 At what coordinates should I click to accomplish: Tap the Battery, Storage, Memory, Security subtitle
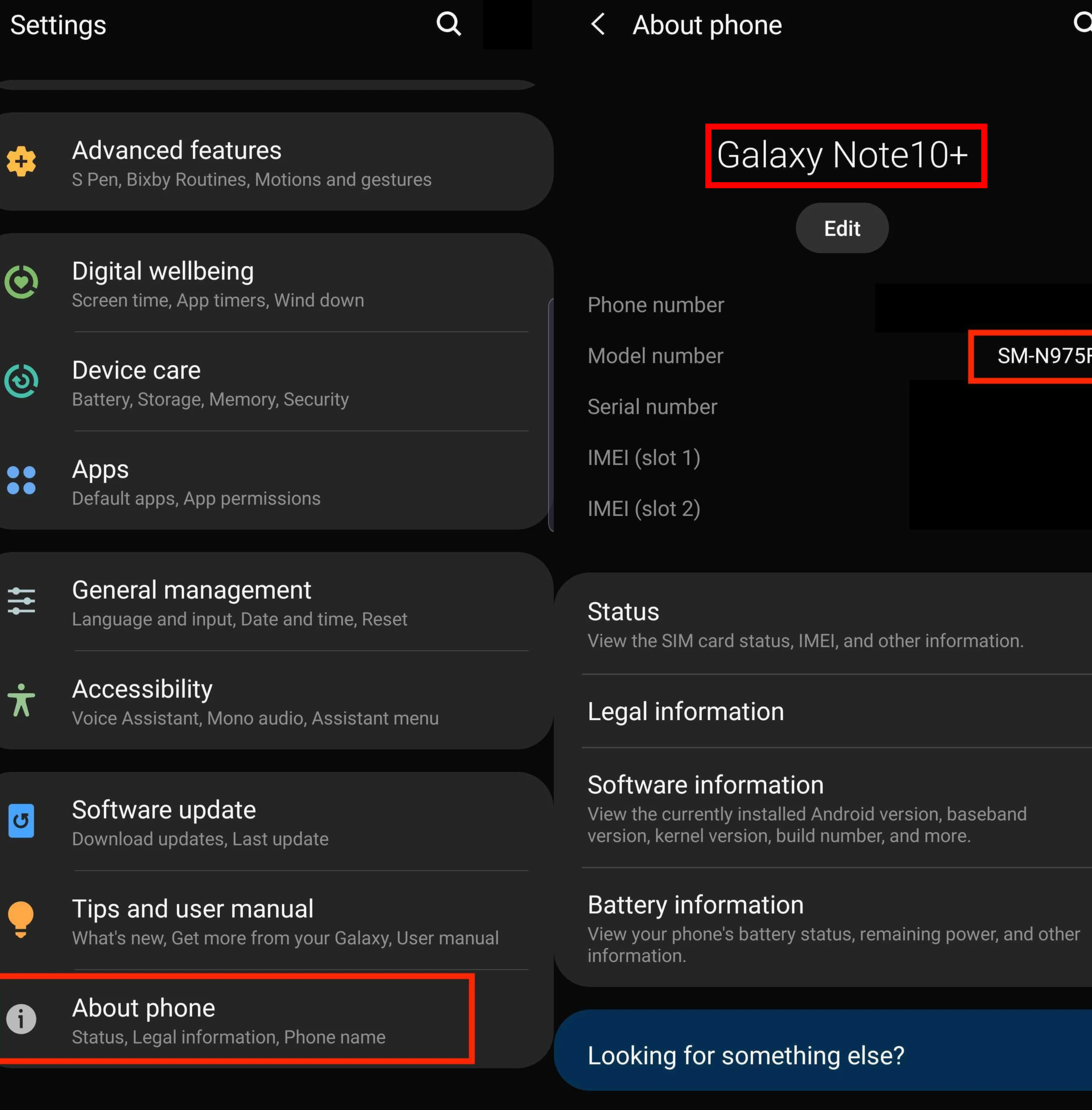[210, 399]
